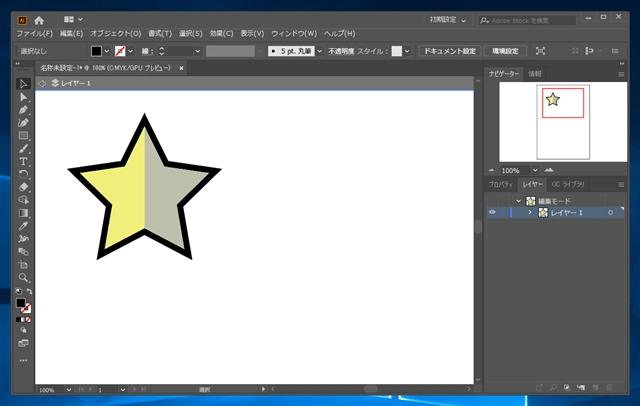Open stroke weight dropdown
The image size is (640, 406).
tap(198, 51)
